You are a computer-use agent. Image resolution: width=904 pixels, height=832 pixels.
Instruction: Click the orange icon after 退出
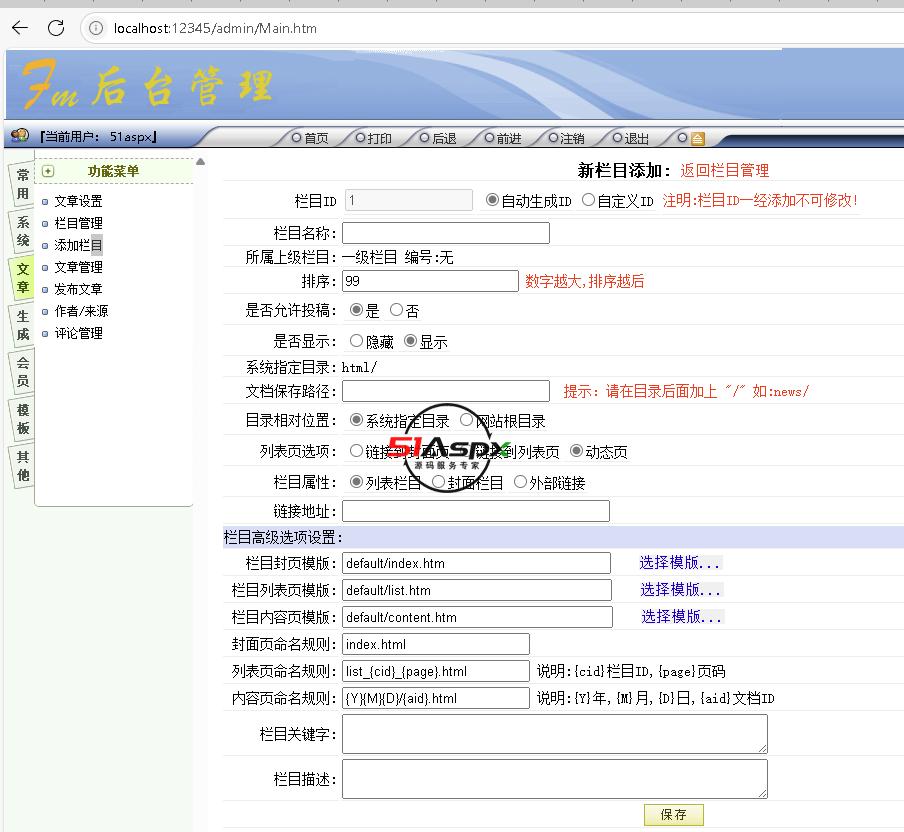(x=697, y=139)
